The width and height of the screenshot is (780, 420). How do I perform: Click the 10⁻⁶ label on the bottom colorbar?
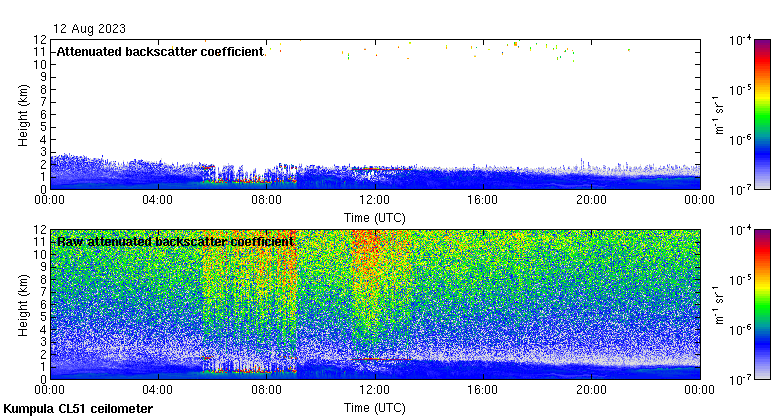[740, 330]
